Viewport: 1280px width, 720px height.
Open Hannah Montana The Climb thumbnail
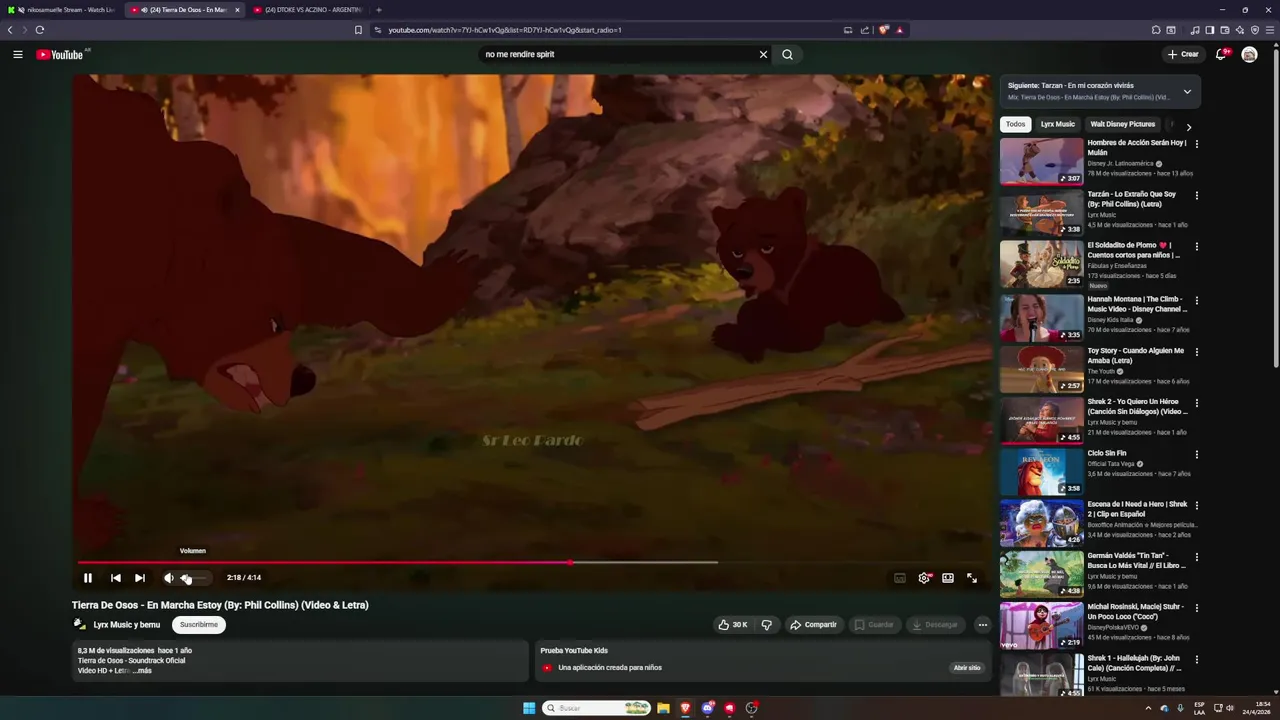(1042, 317)
